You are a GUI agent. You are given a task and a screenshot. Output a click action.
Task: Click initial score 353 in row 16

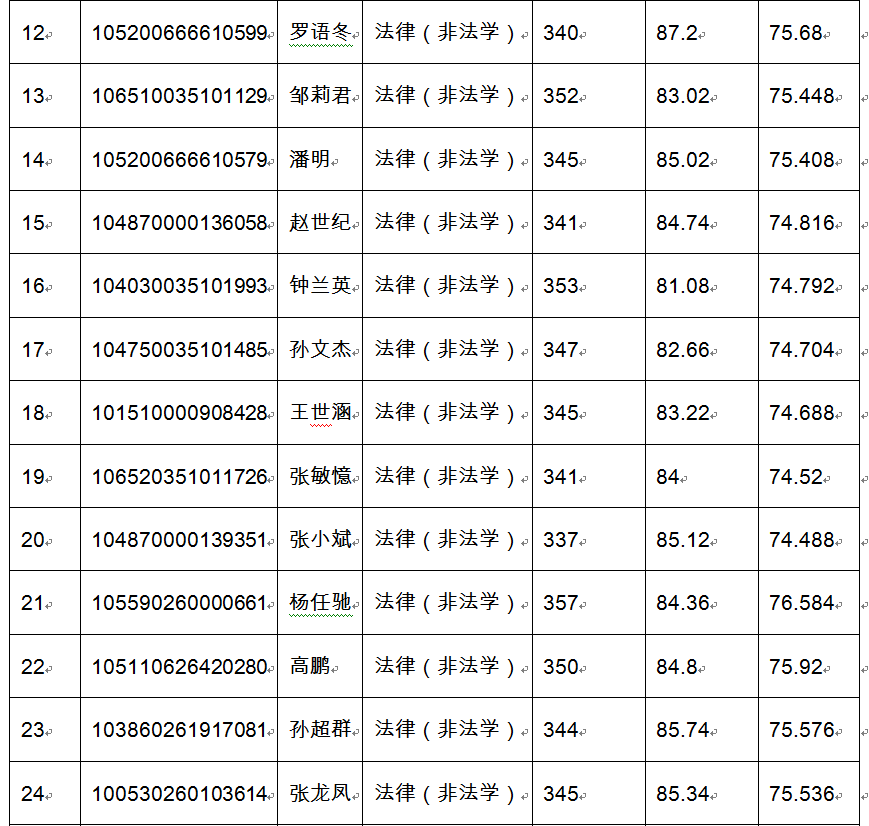tap(561, 286)
